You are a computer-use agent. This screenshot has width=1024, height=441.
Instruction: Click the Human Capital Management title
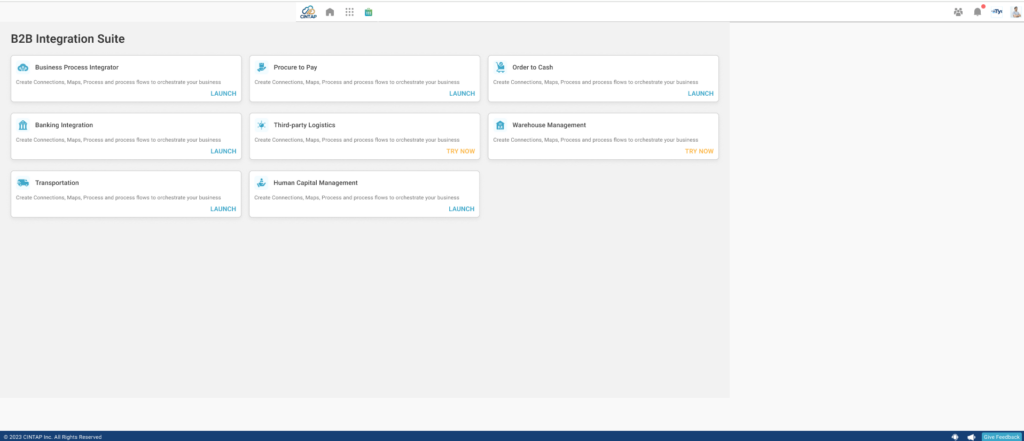point(315,183)
